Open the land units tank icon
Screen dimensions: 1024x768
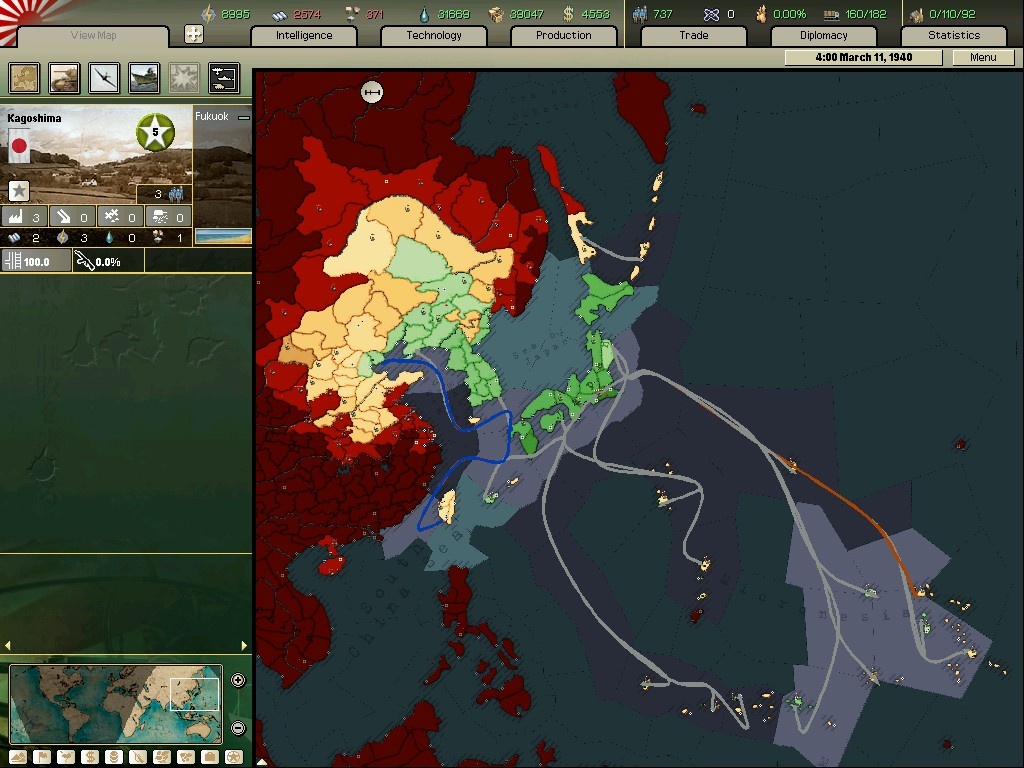click(64, 78)
